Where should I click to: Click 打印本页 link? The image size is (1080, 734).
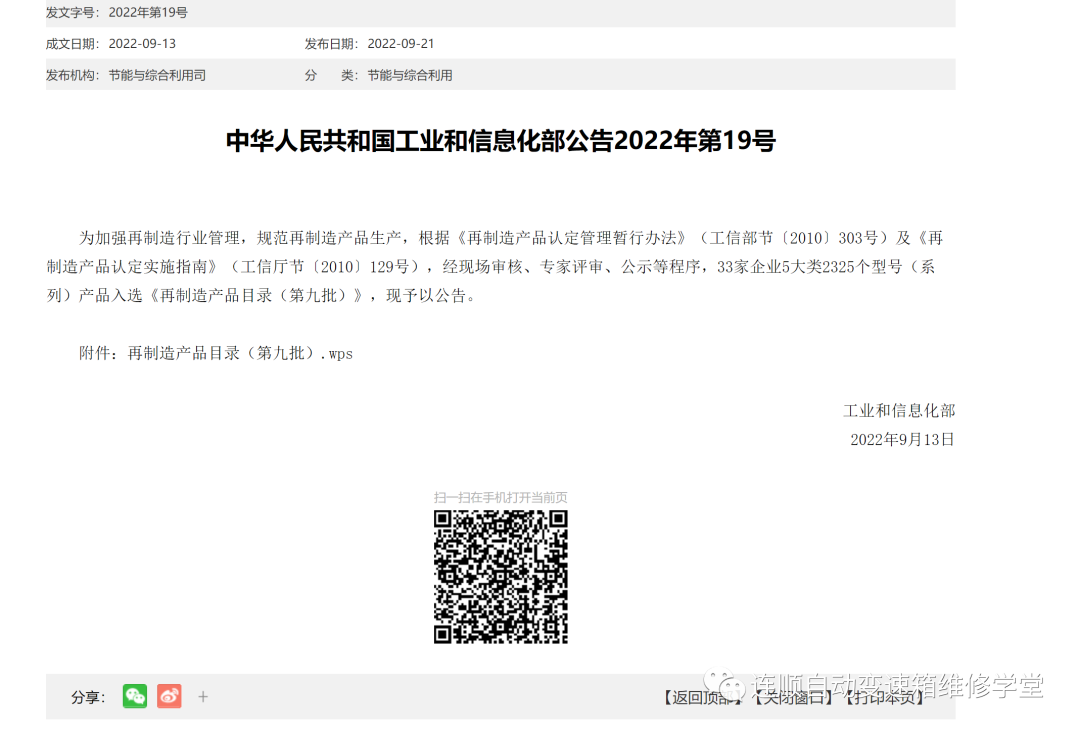pyautogui.click(x=883, y=698)
